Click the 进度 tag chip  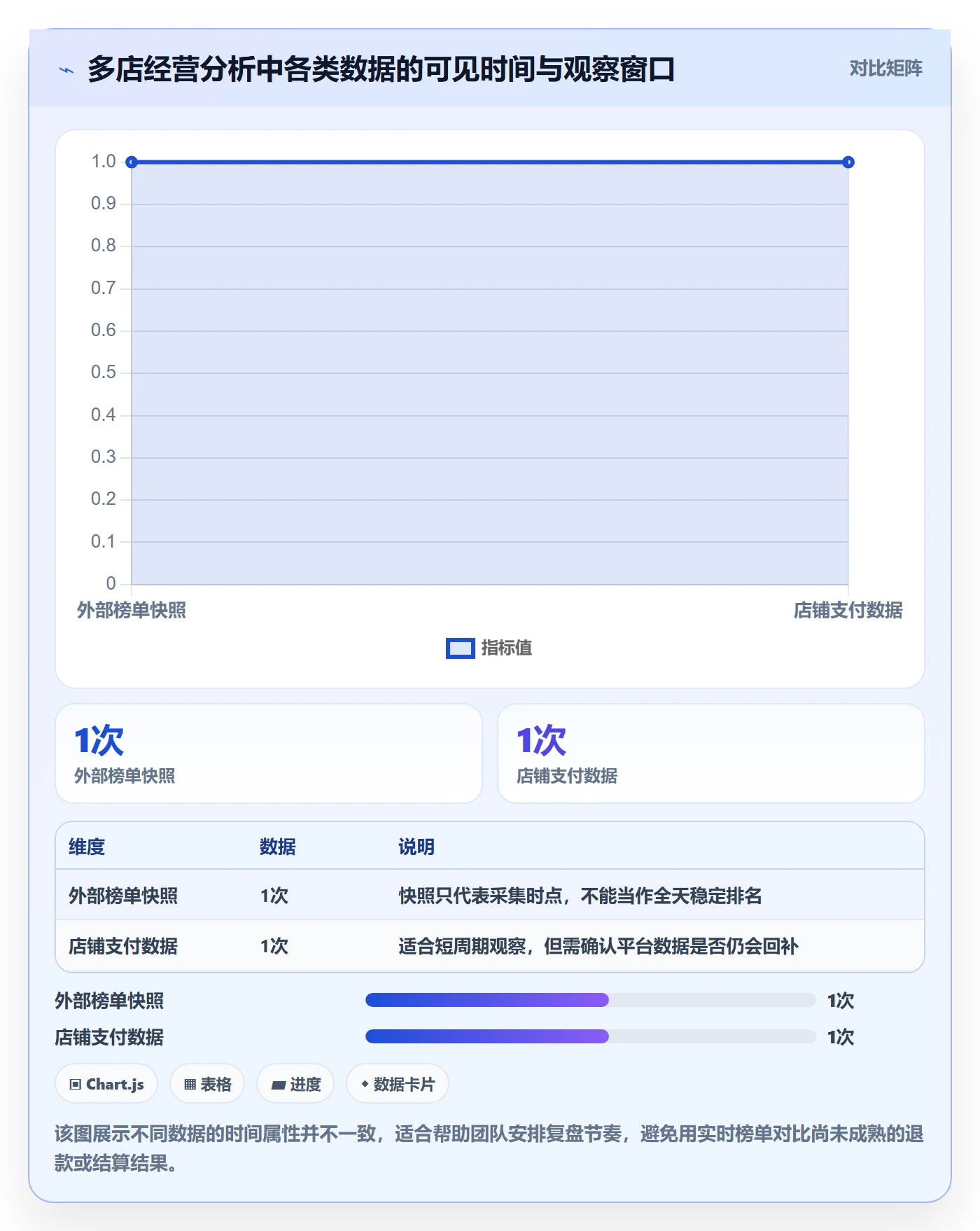295,1084
